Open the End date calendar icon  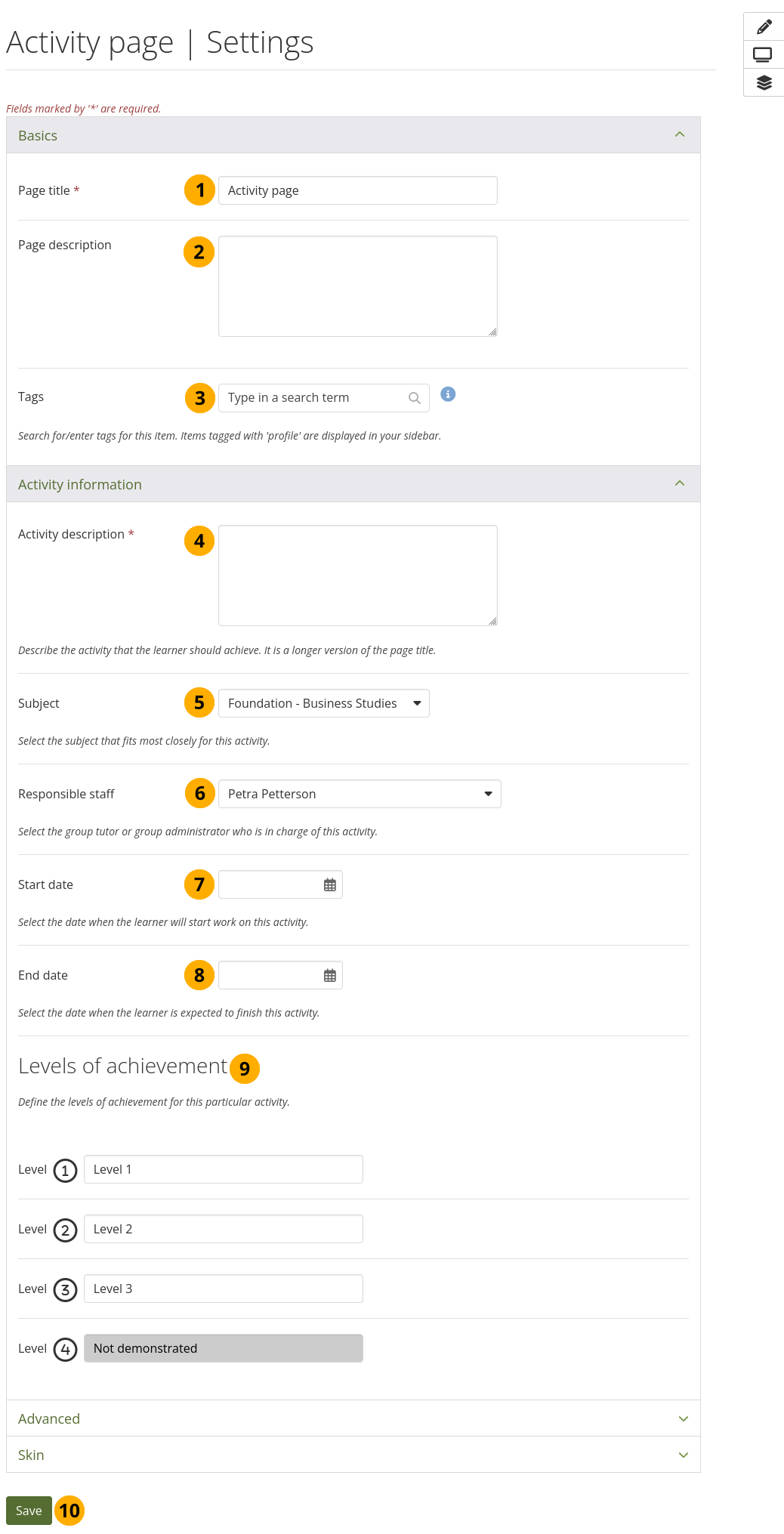330,976
